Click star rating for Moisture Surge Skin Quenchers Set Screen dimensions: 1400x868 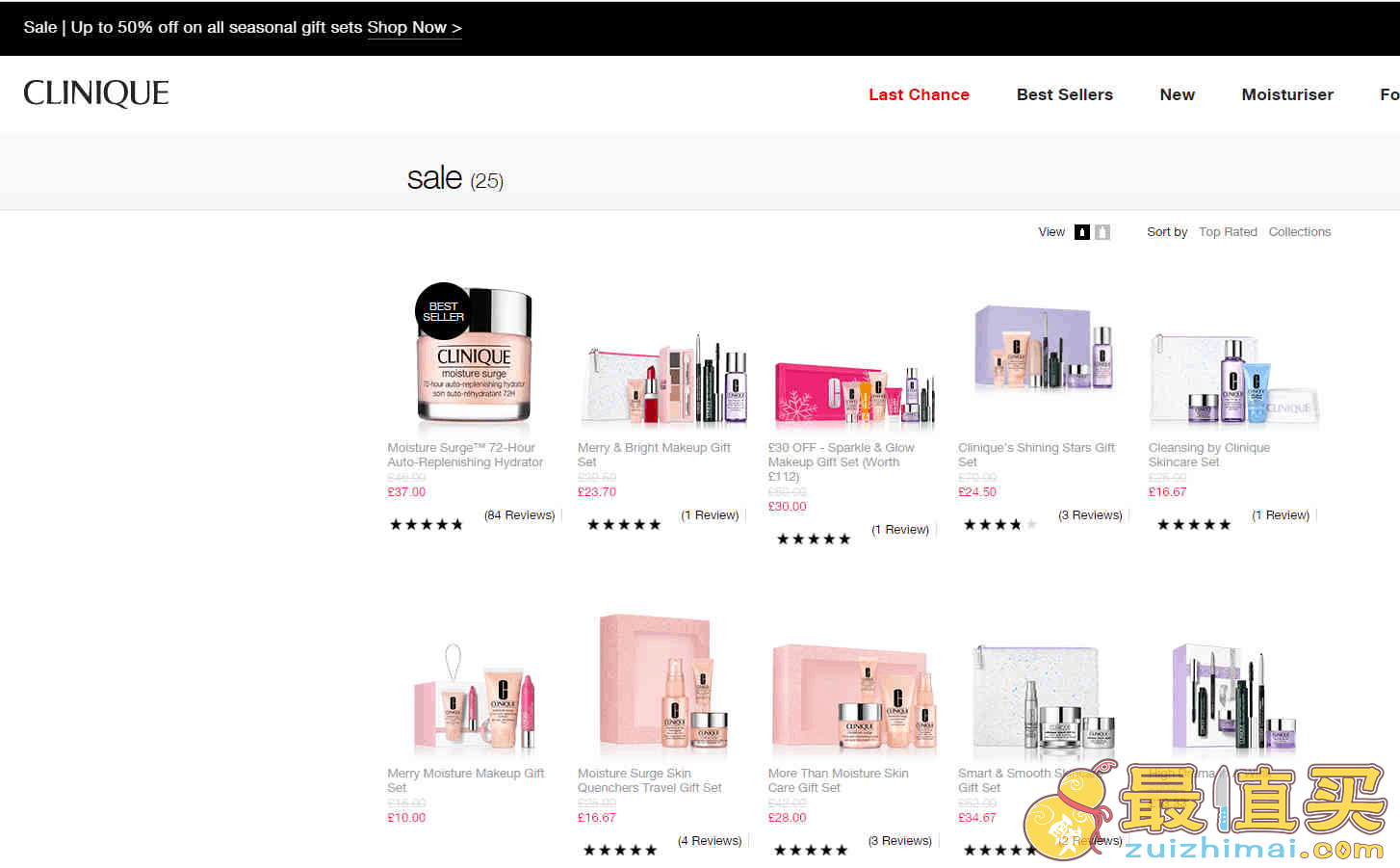(x=620, y=851)
